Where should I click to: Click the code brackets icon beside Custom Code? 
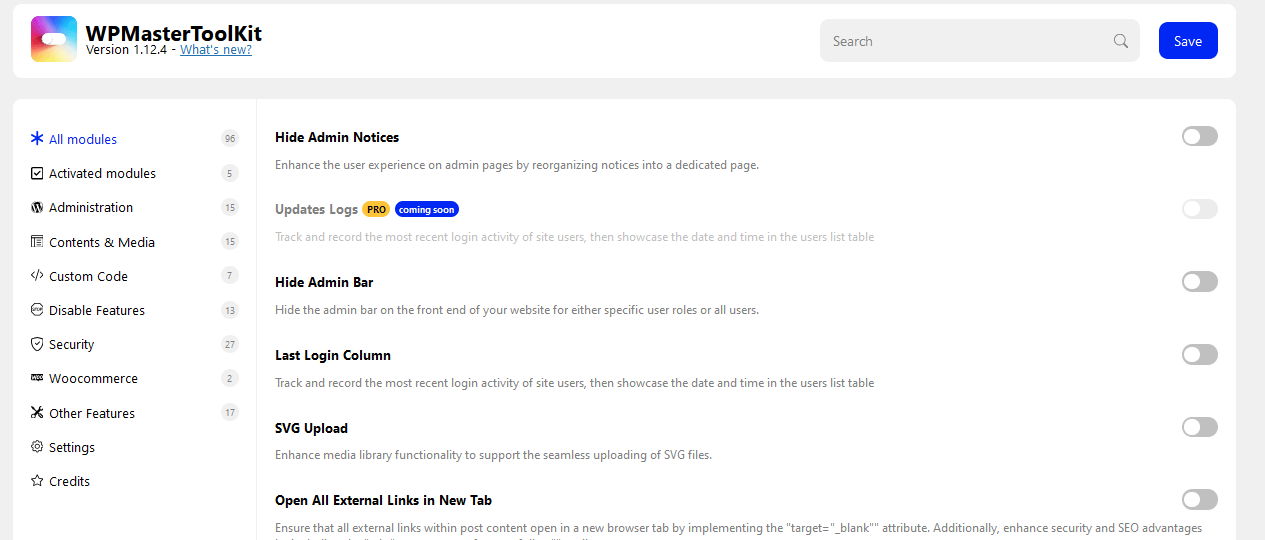pyautogui.click(x=37, y=276)
